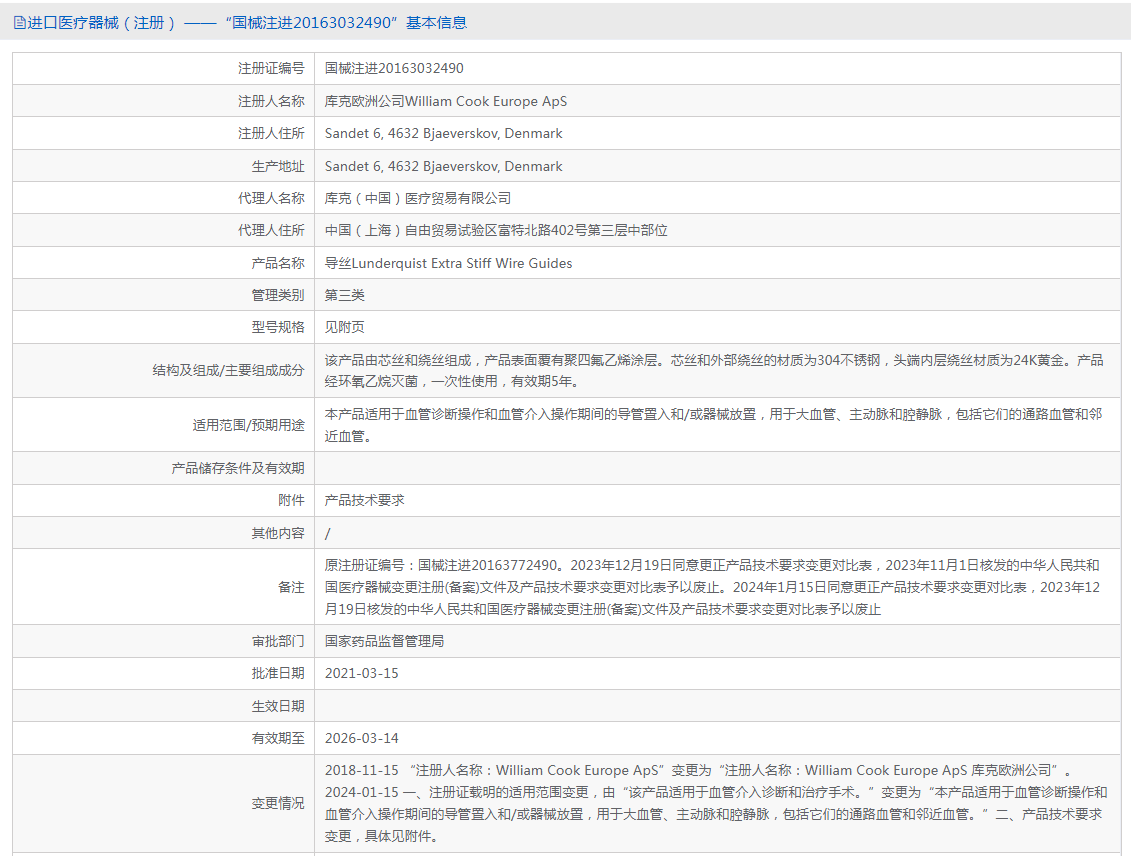This screenshot has width=1131, height=856.
Task: Select remark text starting 原注册证编号：国械注进20163772490
Action: 713,588
